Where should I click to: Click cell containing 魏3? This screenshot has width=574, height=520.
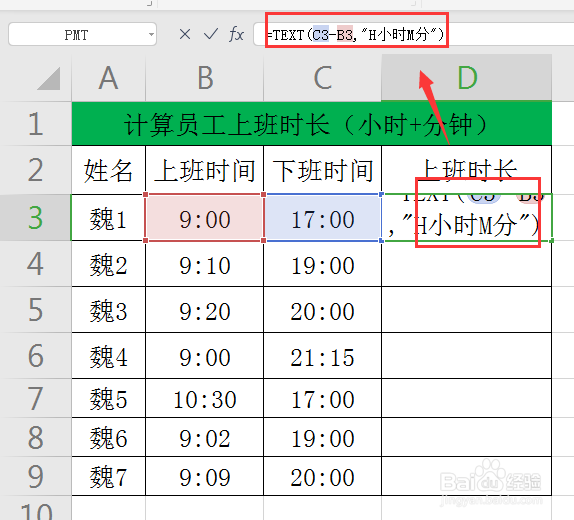pos(108,310)
